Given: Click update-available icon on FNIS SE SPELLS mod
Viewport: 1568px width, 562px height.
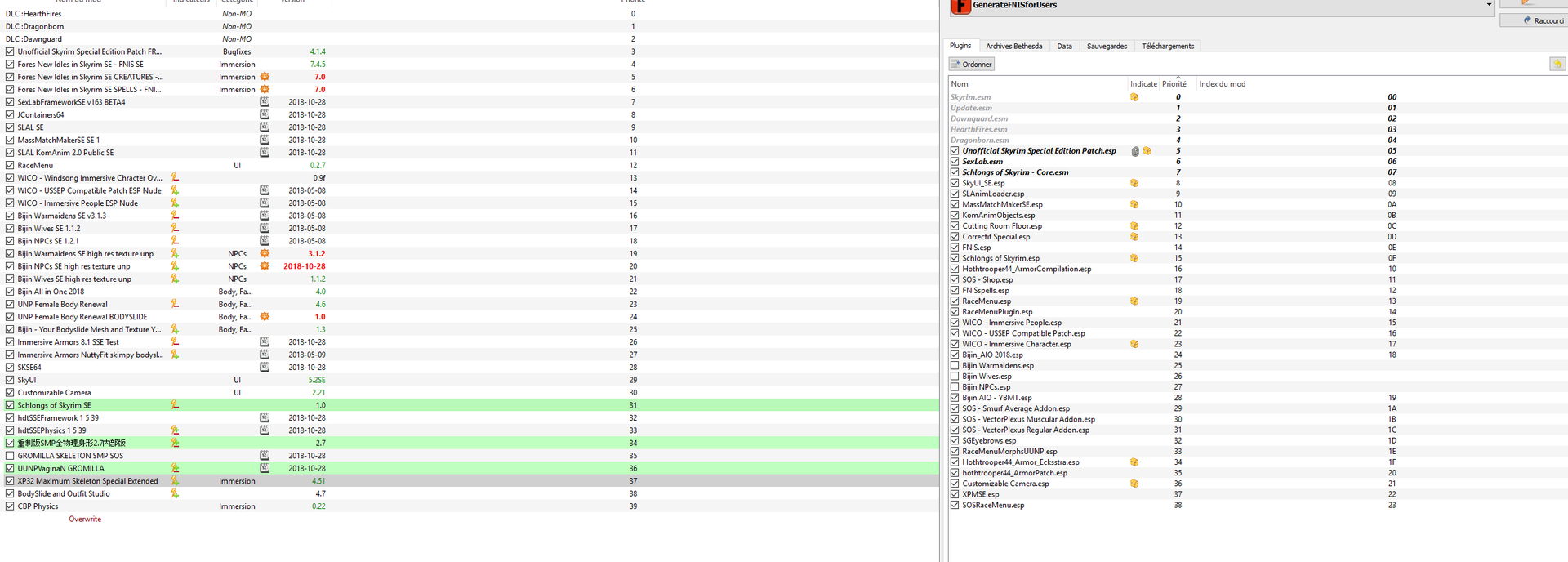Looking at the screenshot, I should pyautogui.click(x=265, y=89).
